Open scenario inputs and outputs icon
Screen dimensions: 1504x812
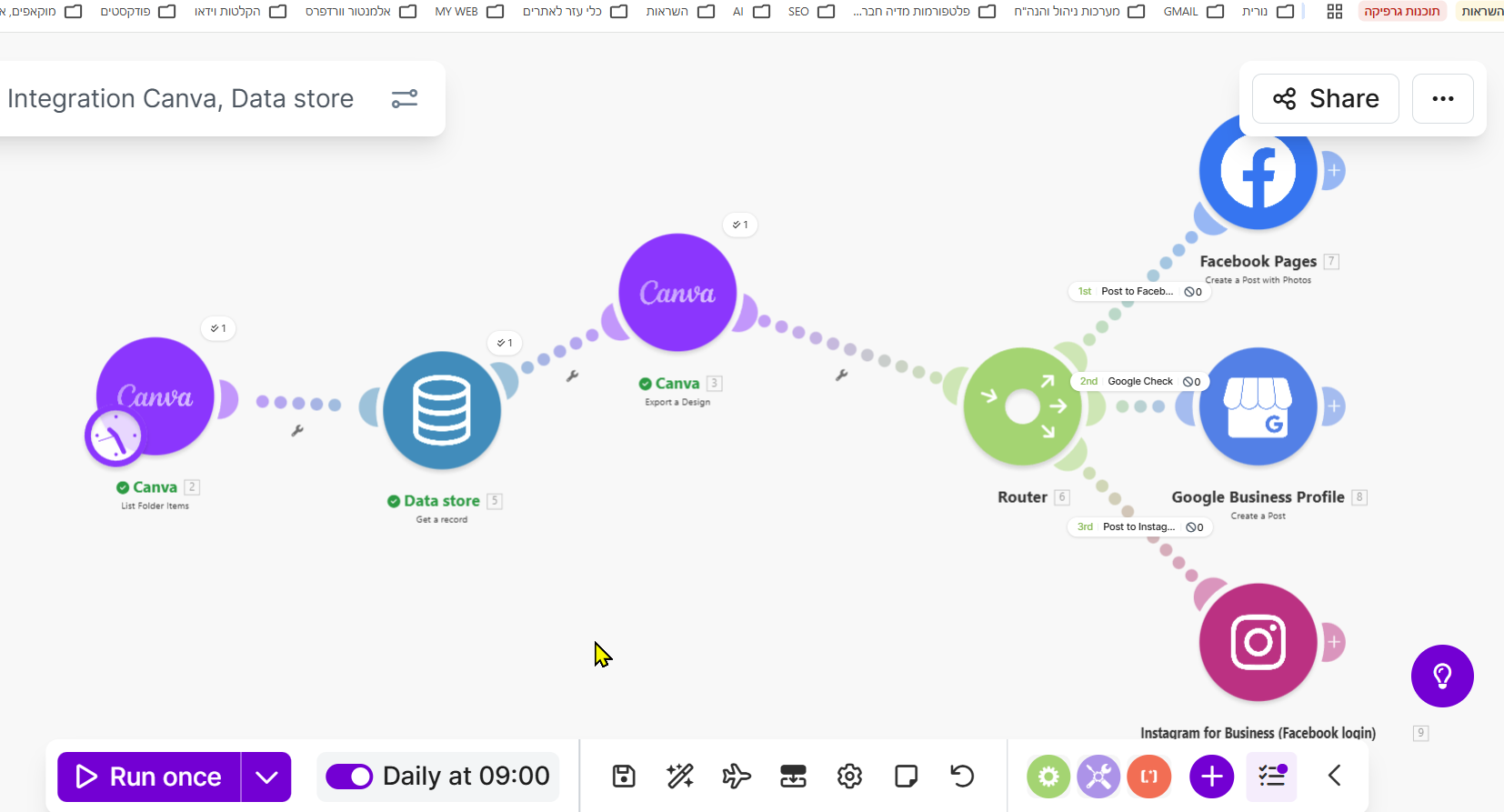click(793, 776)
